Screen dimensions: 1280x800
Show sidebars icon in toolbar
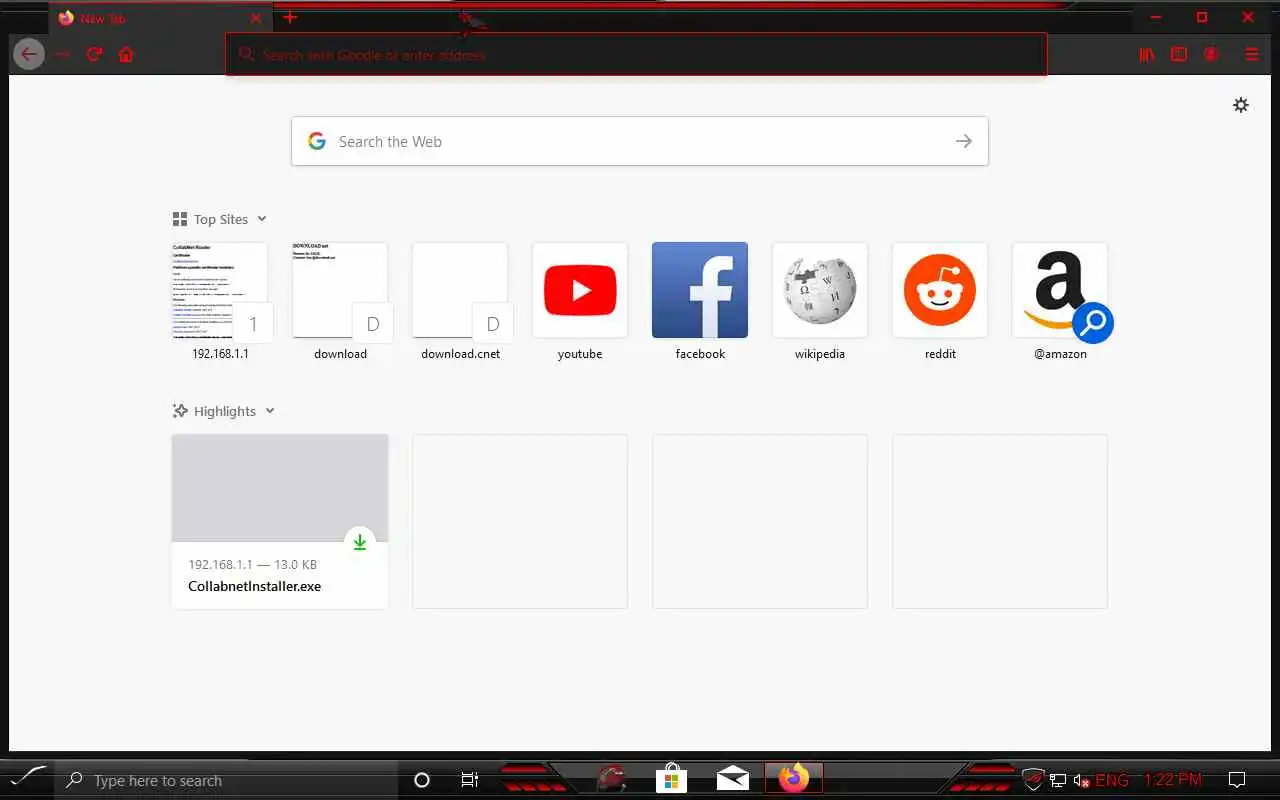point(1179,54)
